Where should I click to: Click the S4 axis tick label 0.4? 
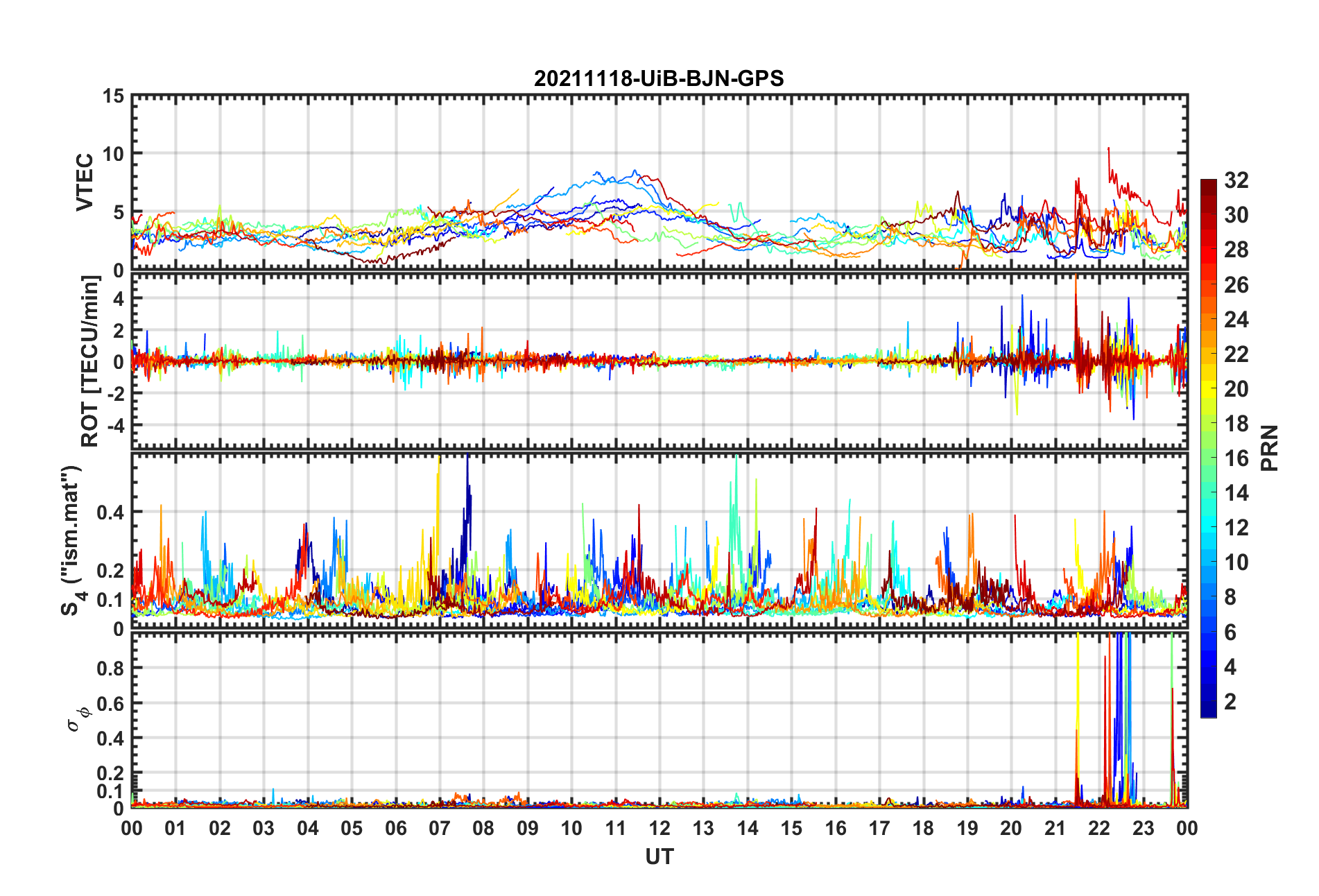click(x=110, y=512)
